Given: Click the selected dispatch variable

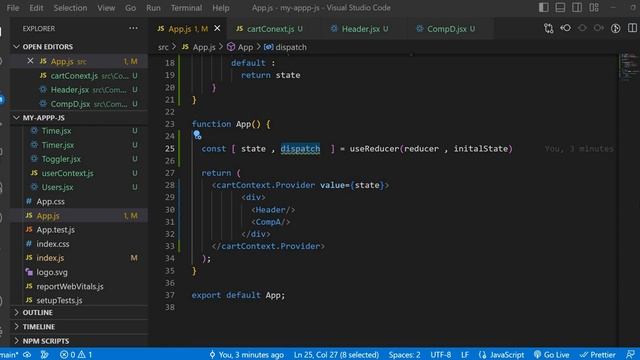Looking at the screenshot, I should [300, 149].
